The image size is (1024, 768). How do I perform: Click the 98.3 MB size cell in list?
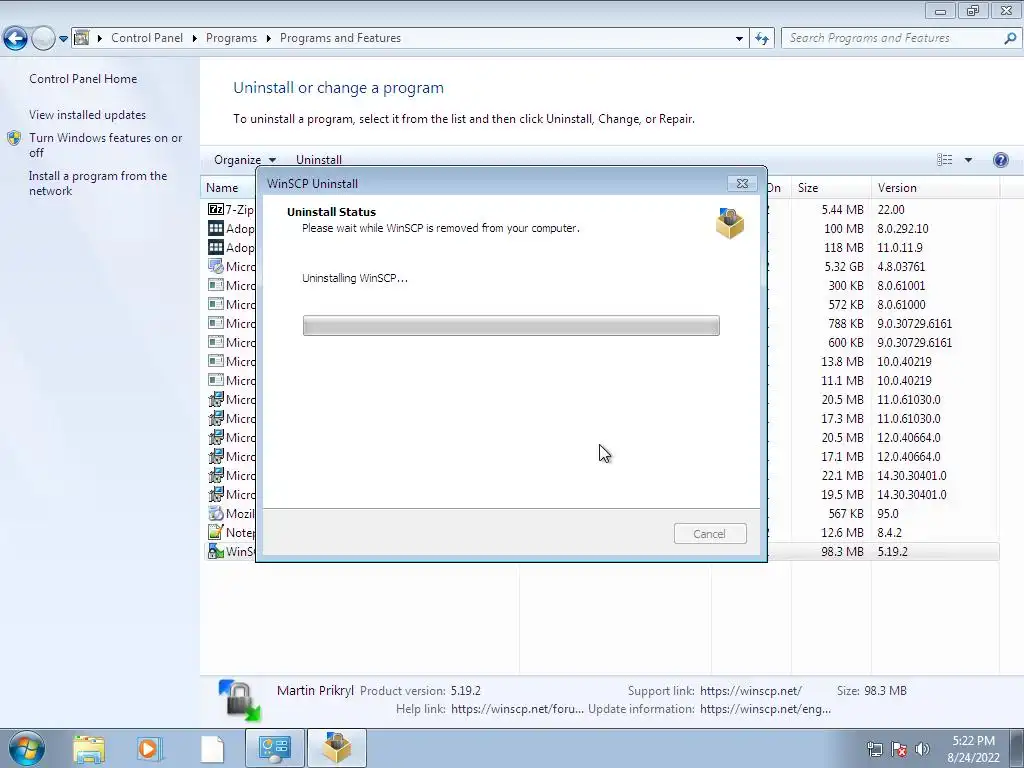(842, 551)
